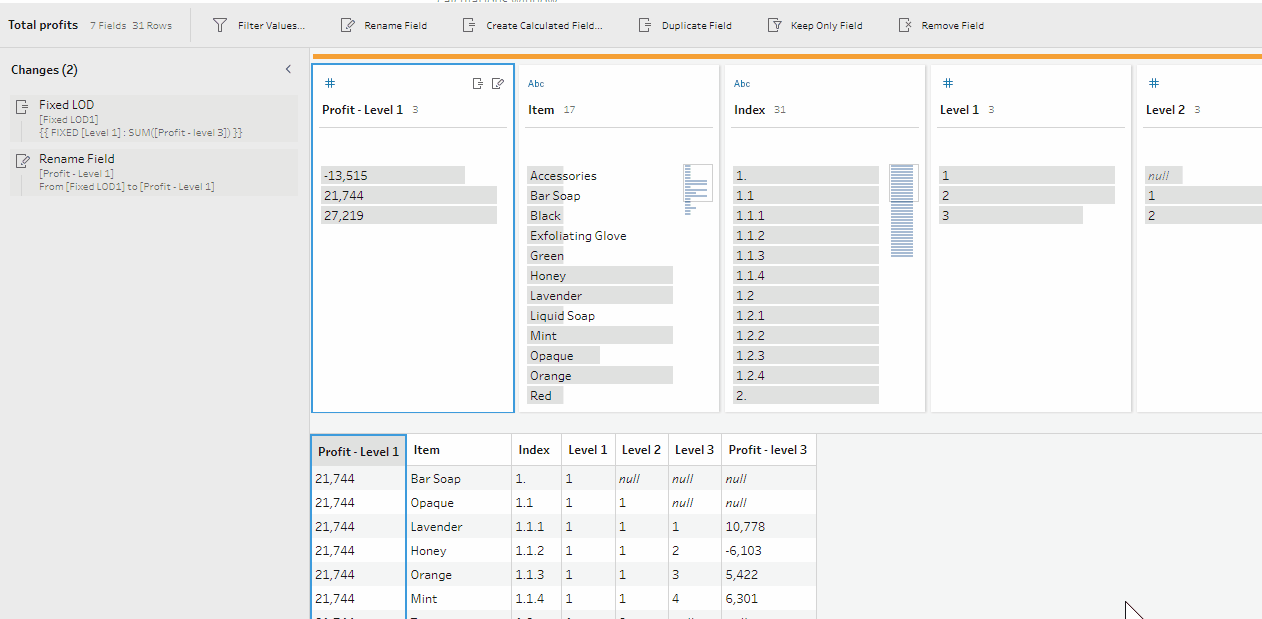Click the Remove Field icon
The image size is (1262, 619).
tap(905, 25)
